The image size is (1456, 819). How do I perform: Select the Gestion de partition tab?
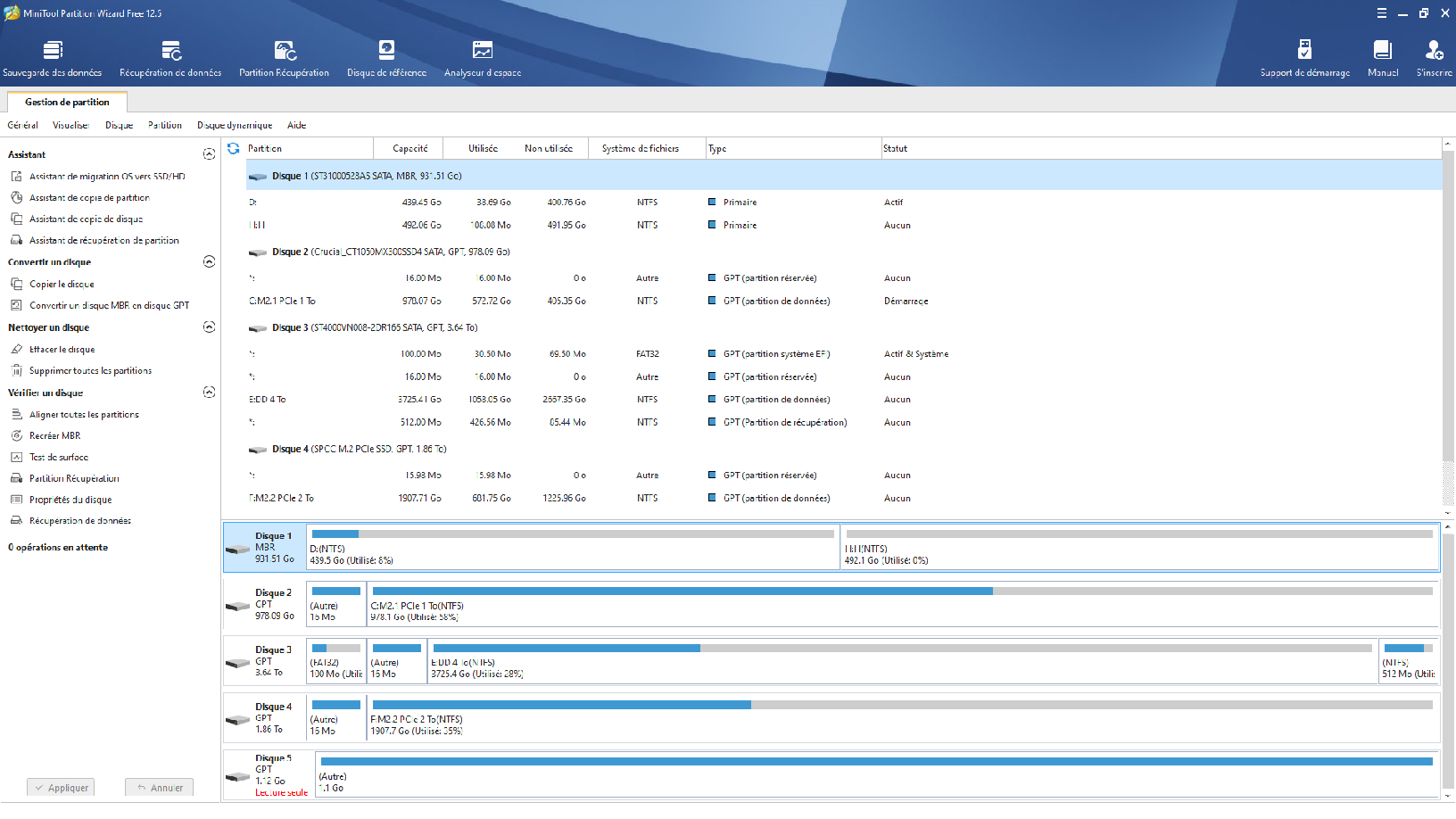(x=67, y=103)
